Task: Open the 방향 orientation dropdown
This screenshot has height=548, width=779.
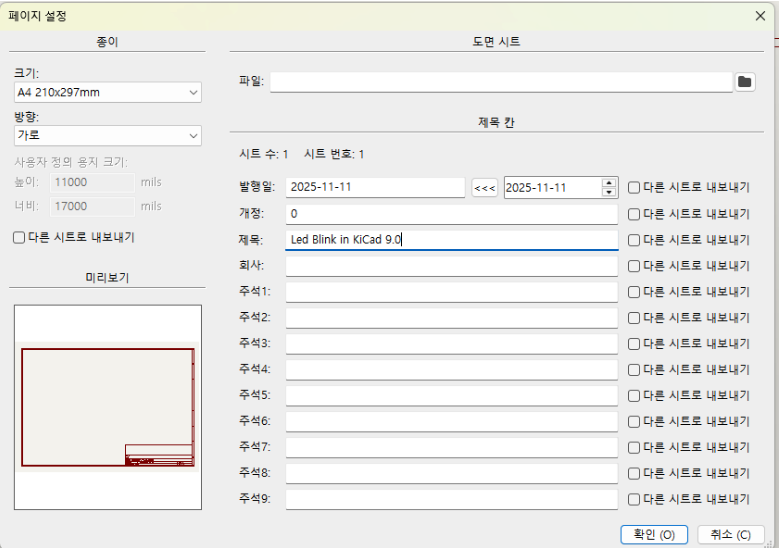Action: coord(108,136)
